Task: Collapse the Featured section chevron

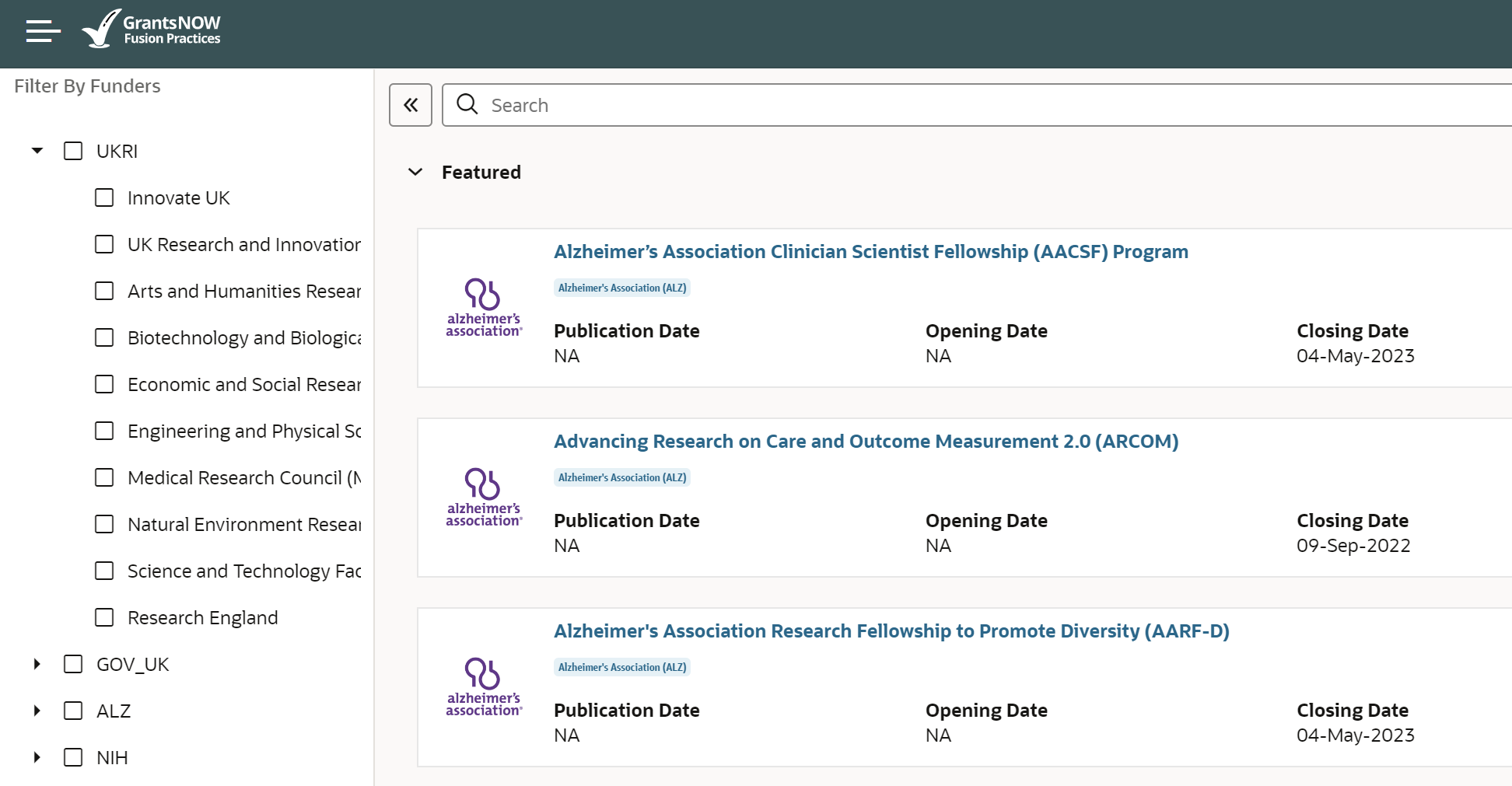Action: point(415,172)
